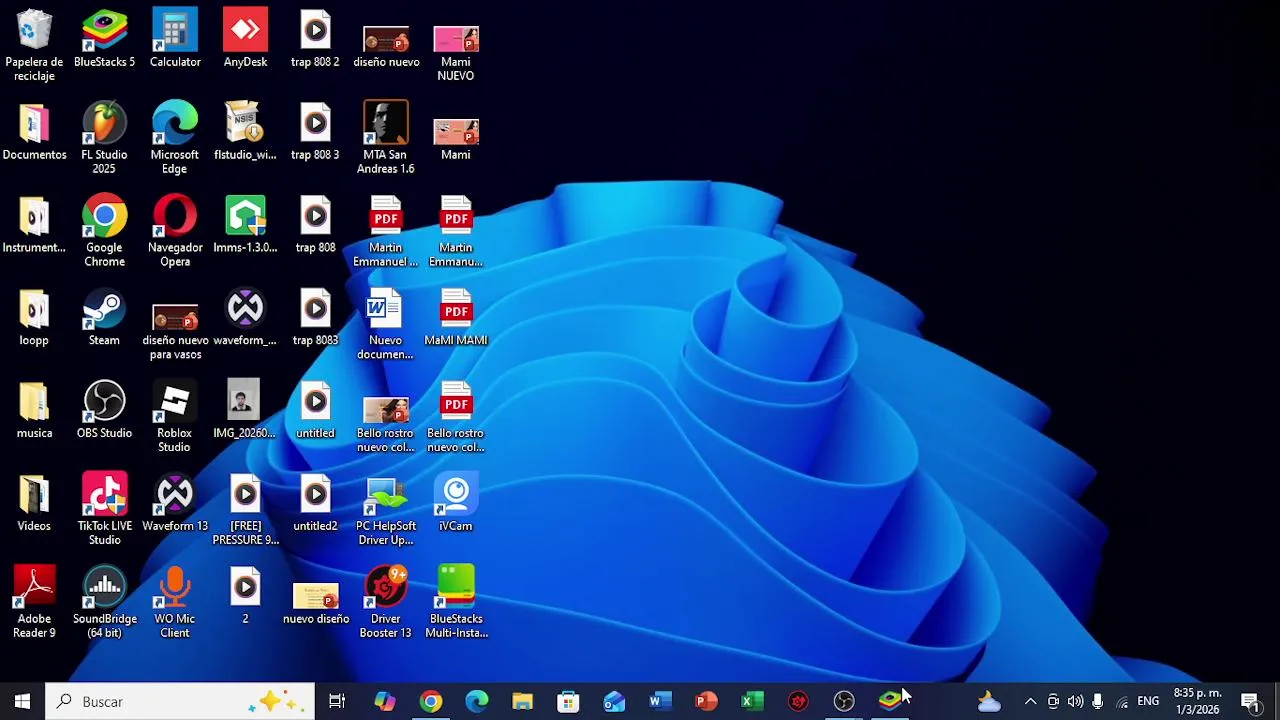Click the microphone tray icon
Image resolution: width=1280 pixels, height=720 pixels.
(x=1097, y=702)
